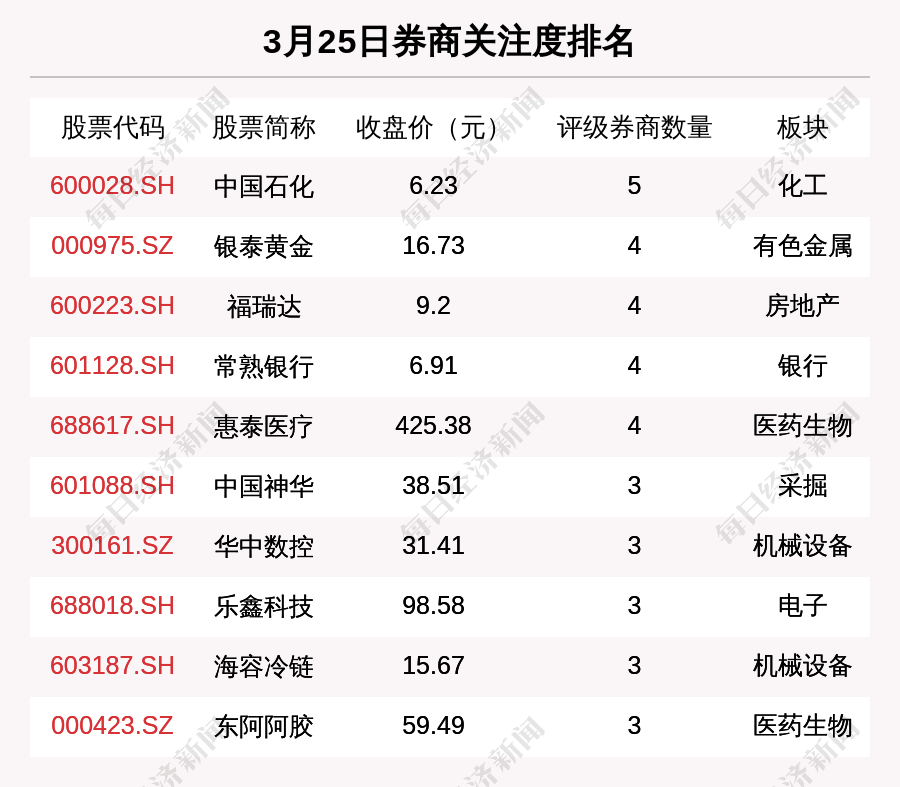Open stock code 600223.SH
This screenshot has width=900, height=787.
coord(112,306)
